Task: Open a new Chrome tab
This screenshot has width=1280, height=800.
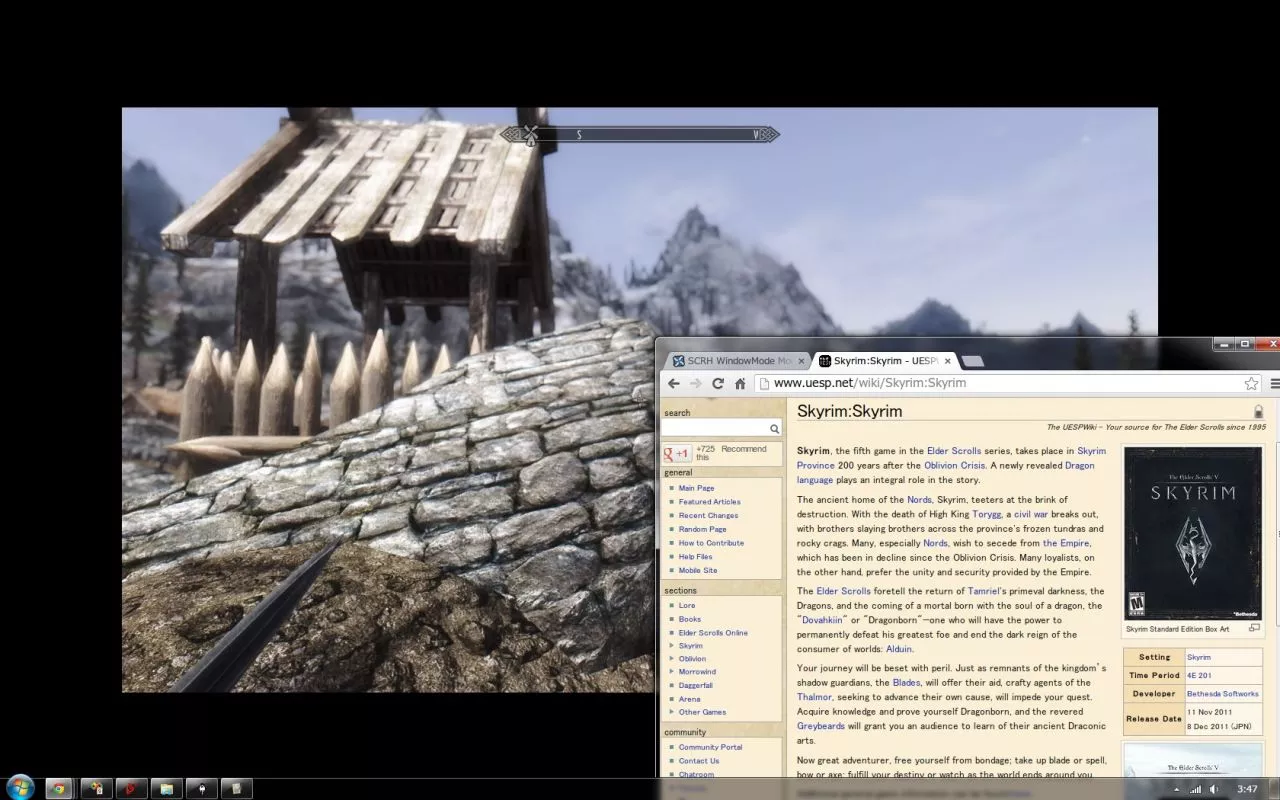Action: coord(972,361)
